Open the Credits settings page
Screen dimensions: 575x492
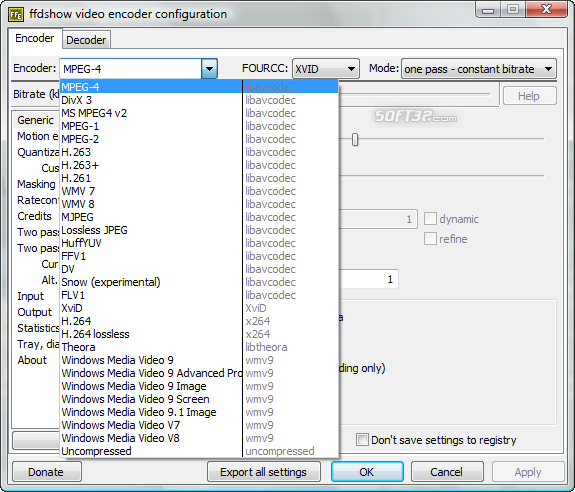(x=34, y=216)
